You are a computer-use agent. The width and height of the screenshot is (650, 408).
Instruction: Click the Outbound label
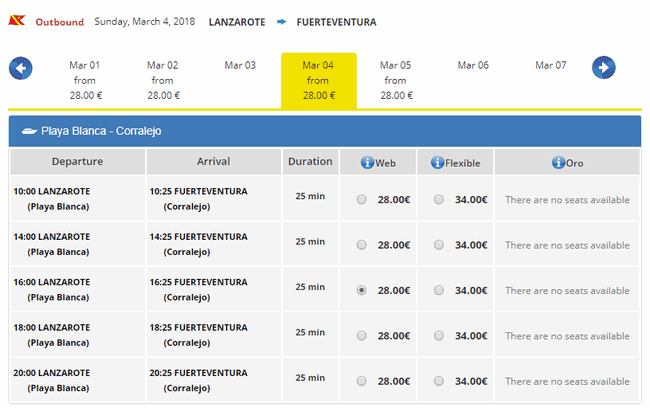click(x=60, y=22)
